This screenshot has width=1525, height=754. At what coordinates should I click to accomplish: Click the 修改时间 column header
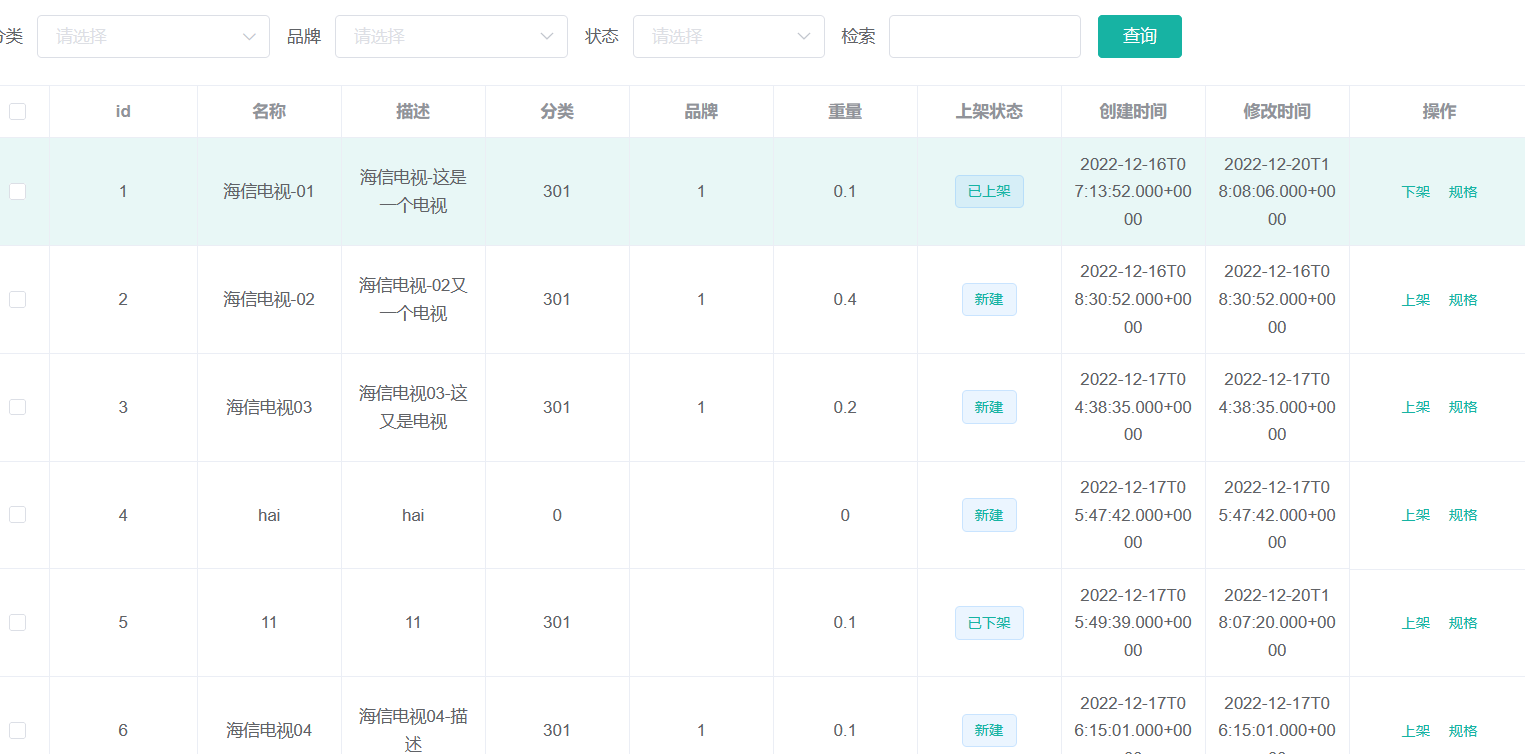tap(1277, 111)
